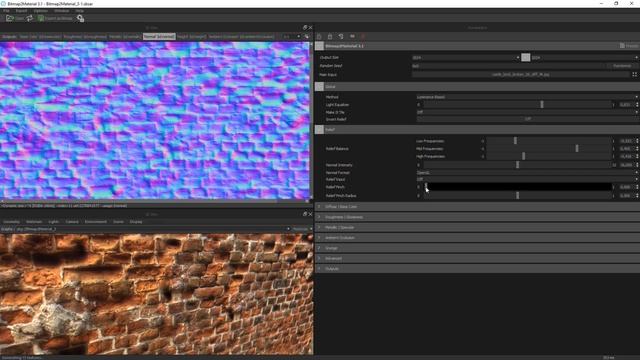Open the Materials menu in 3D view
640x360 pixels.
coord(34,222)
